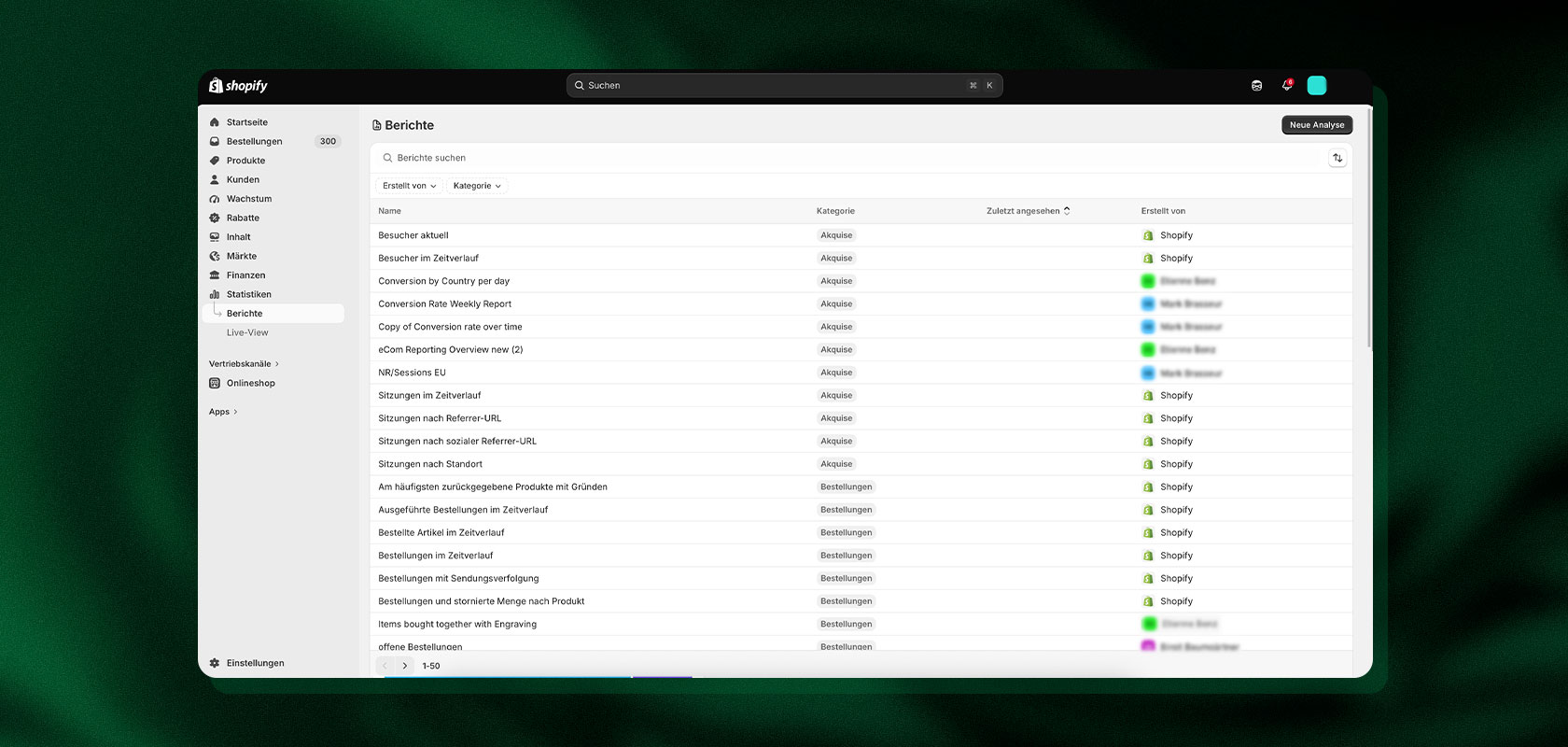Click the Bestellungen inbox icon in sidebar
1568x747 pixels.
(215, 142)
